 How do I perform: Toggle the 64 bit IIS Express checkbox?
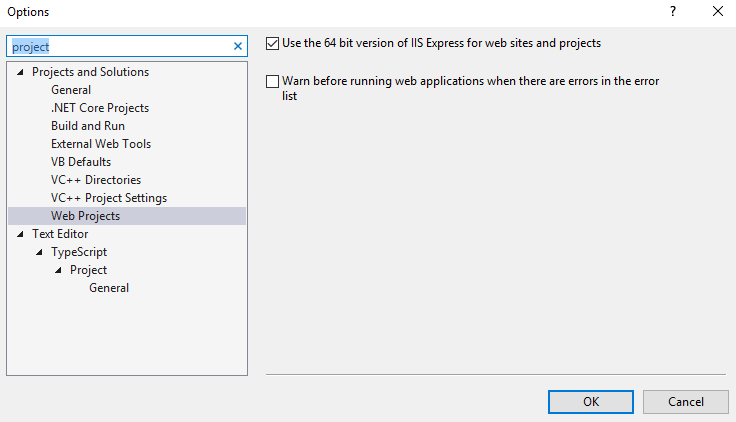273,44
